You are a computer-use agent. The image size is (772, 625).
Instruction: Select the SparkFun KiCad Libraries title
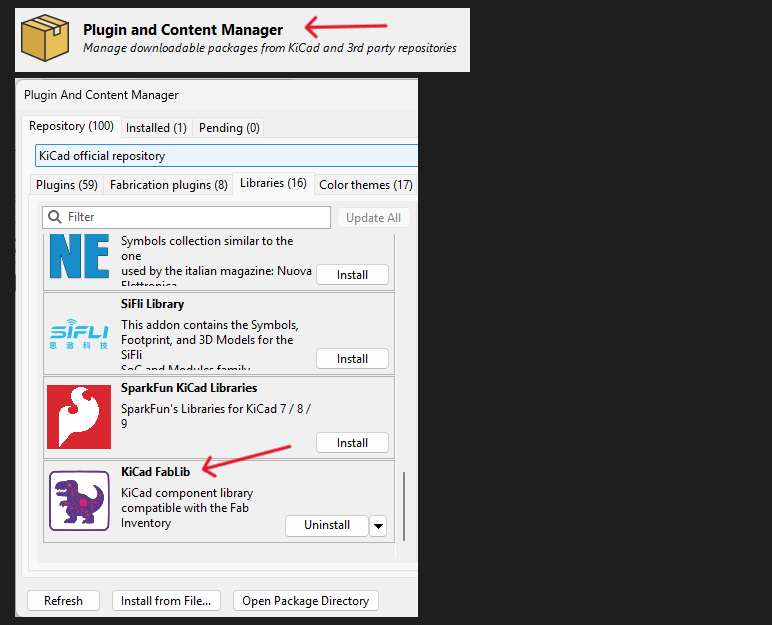click(189, 388)
